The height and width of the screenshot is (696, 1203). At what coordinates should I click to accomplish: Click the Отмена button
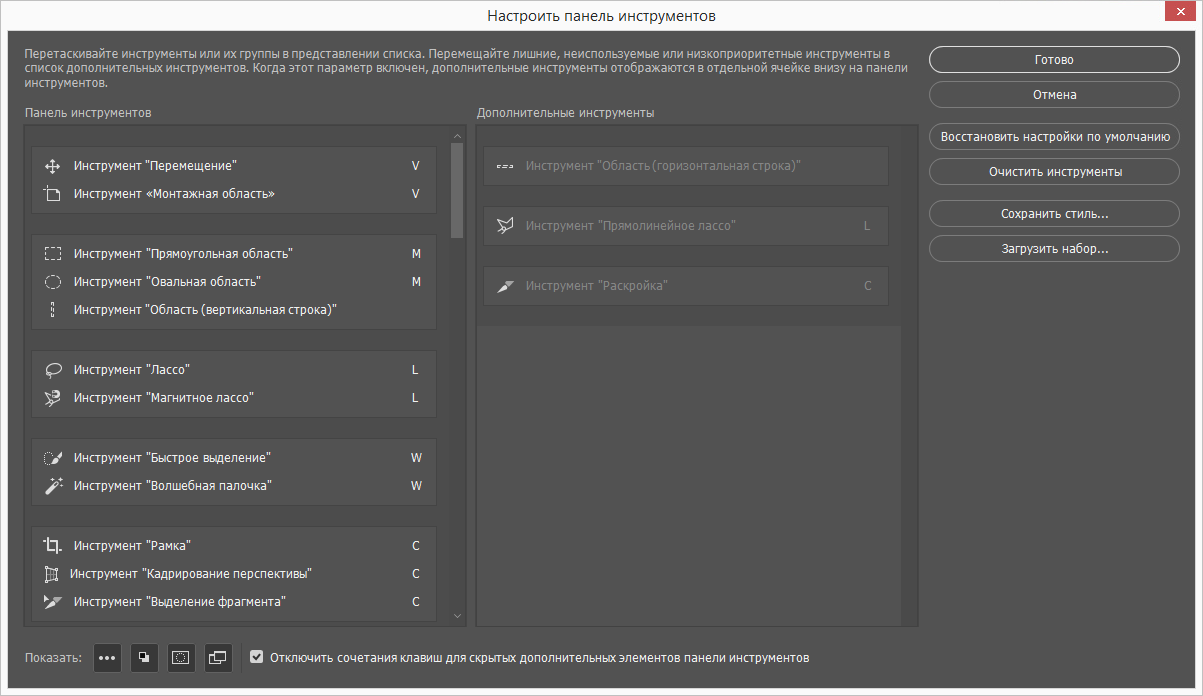click(x=1054, y=95)
